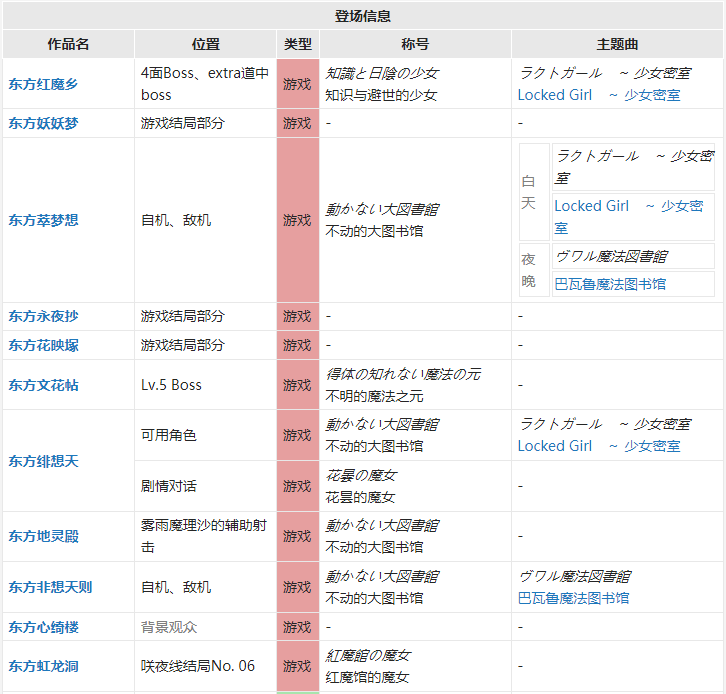726x694 pixels.
Task: Open the 东方永夜抄 link
Action: pos(43,316)
